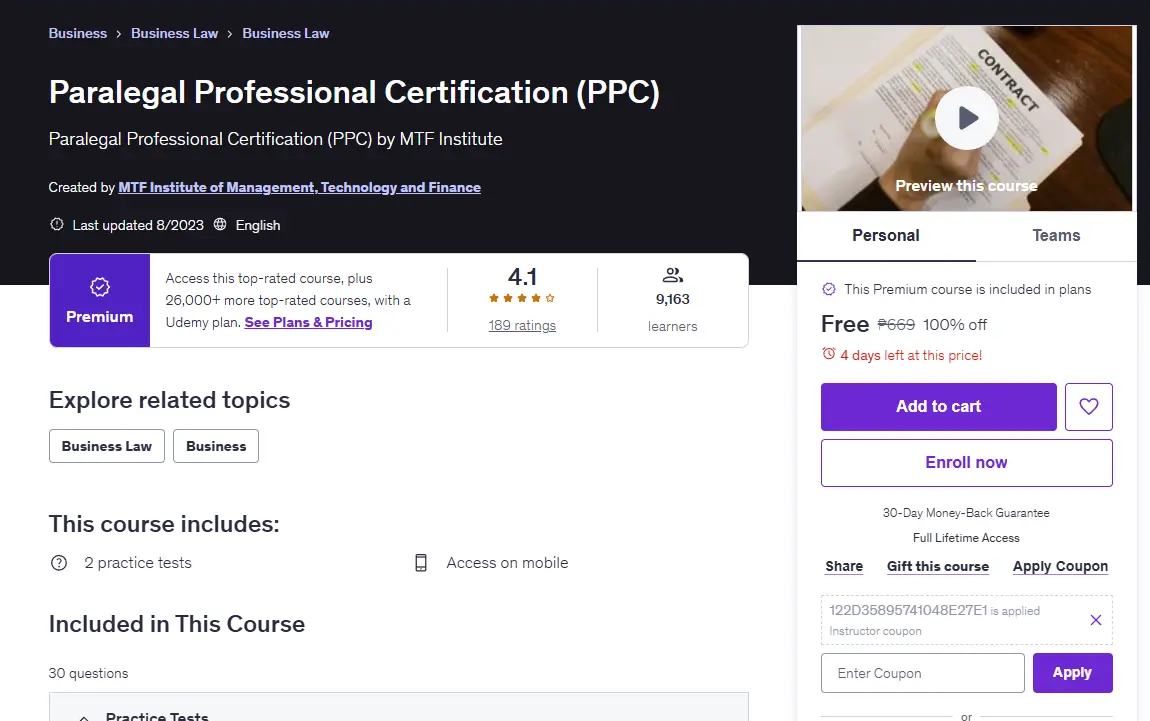Image resolution: width=1150 pixels, height=721 pixels.
Task: Click the '30-Day Money-Back Guarantee' text
Action: (966, 513)
